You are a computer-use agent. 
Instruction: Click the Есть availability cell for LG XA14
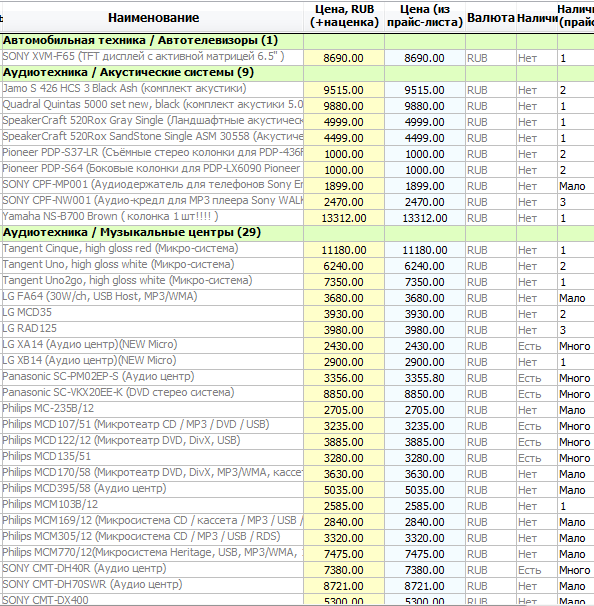(x=536, y=346)
